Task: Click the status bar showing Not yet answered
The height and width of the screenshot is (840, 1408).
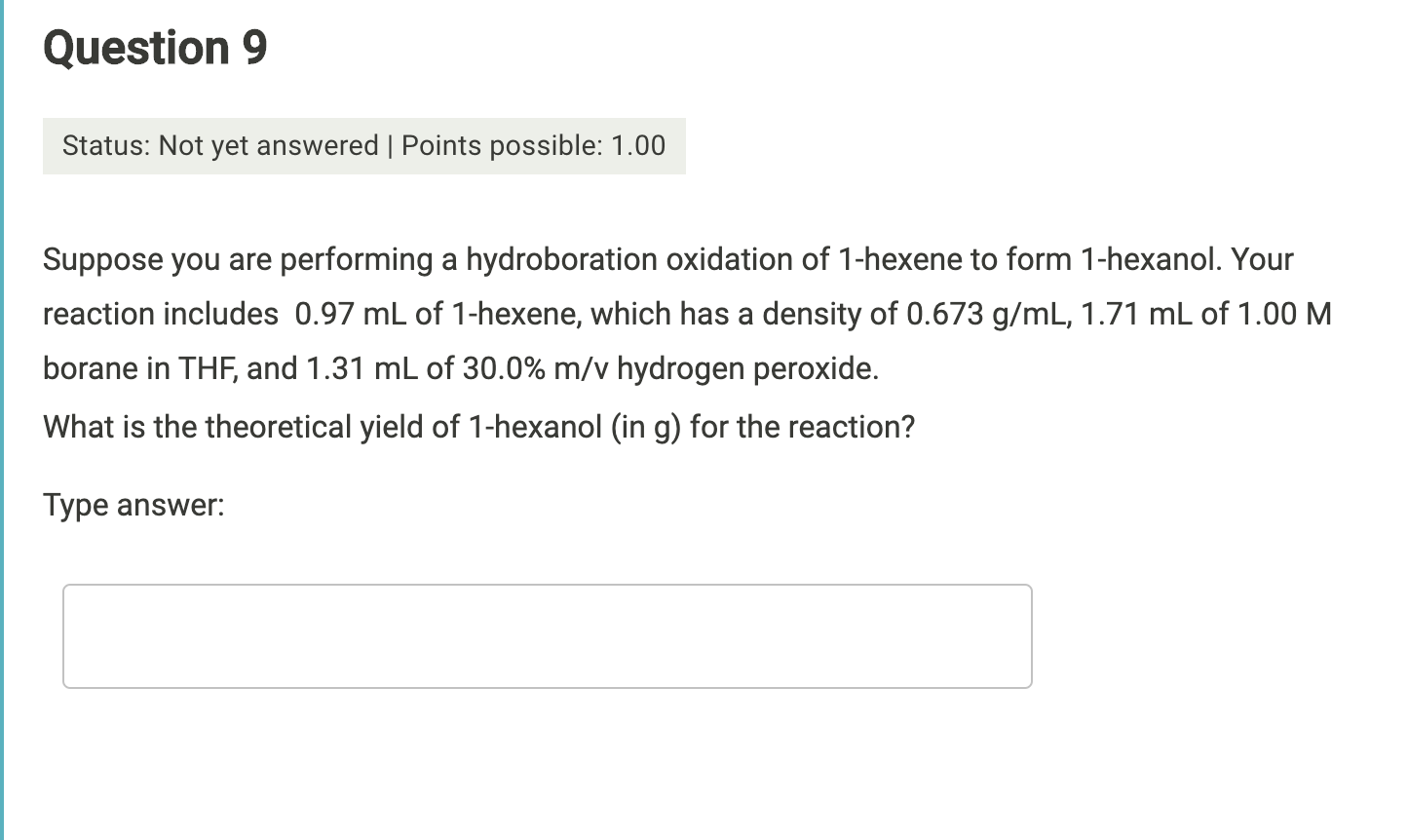Action: click(364, 145)
